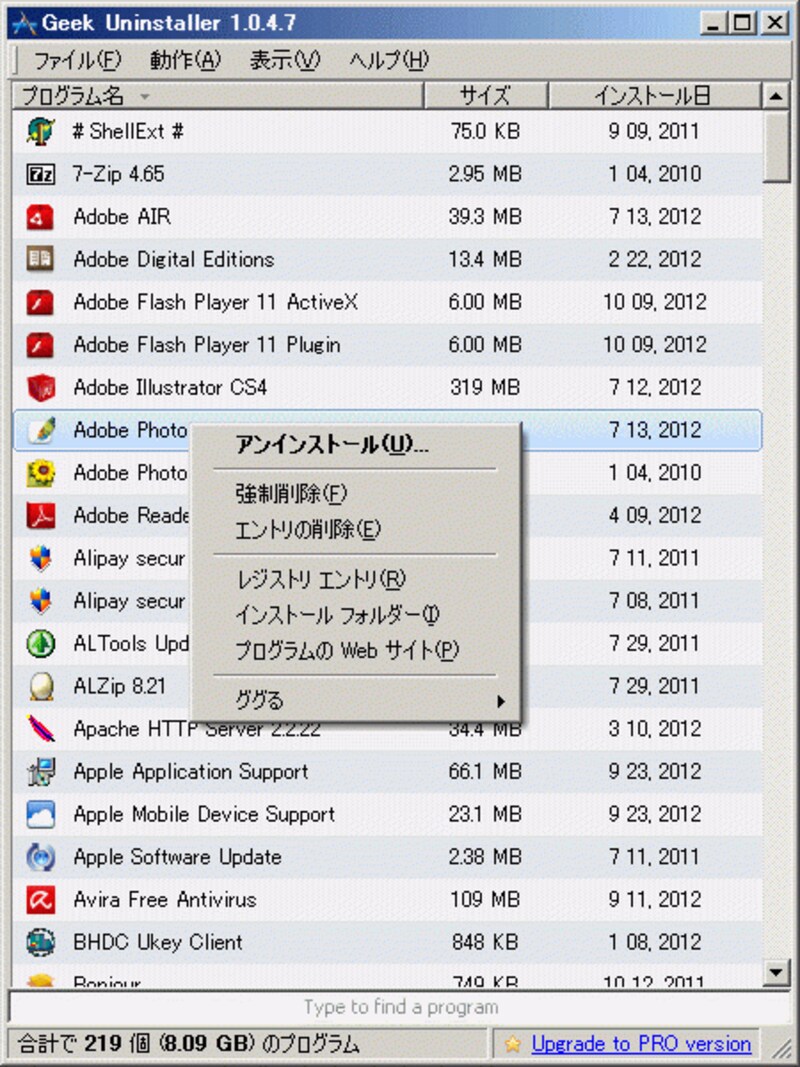The height and width of the screenshot is (1067, 800).
Task: Click the ALZip 8.21 egg icon
Action: 40,687
